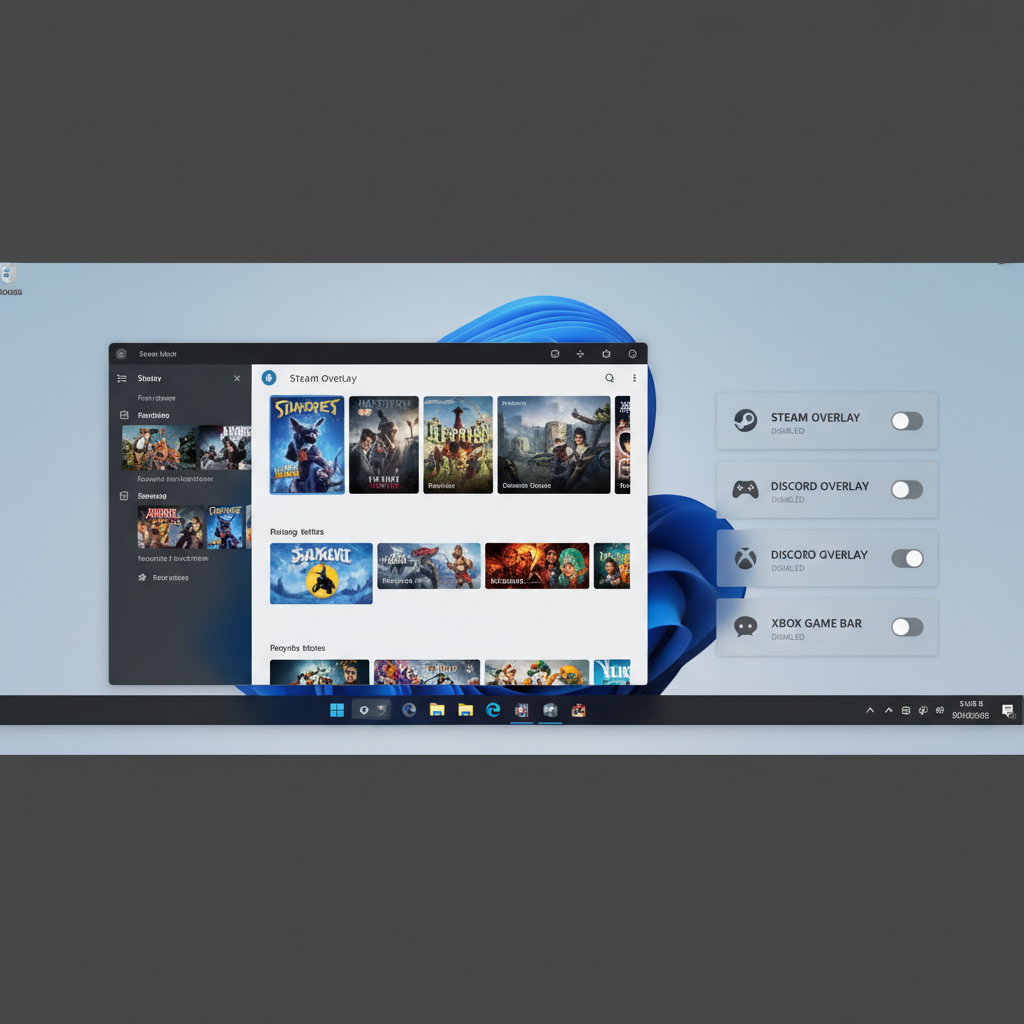
Task: Open search in Steam Overlay header
Action: click(x=609, y=378)
